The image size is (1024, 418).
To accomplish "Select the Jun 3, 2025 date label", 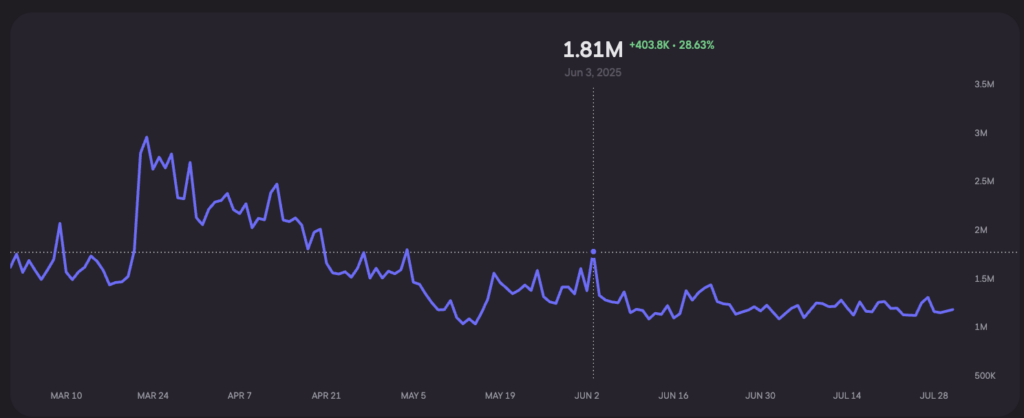I will click(592, 73).
